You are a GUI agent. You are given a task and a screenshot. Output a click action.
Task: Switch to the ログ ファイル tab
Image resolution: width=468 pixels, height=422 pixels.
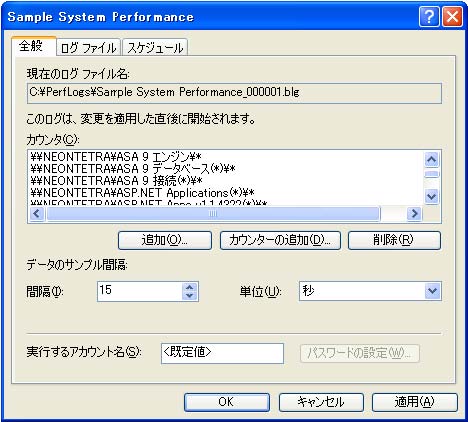pyautogui.click(x=88, y=48)
